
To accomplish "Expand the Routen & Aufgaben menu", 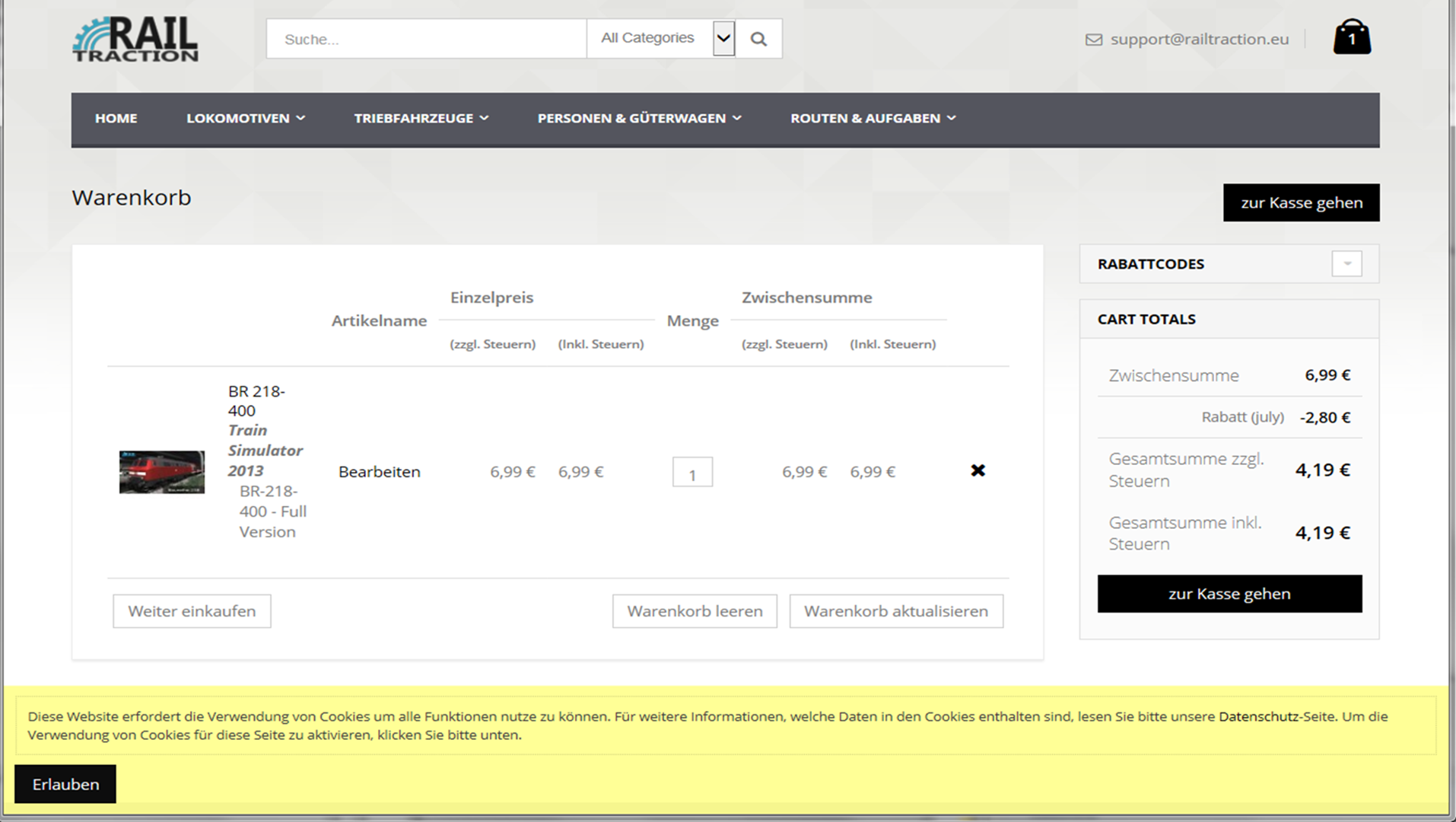I will click(873, 118).
